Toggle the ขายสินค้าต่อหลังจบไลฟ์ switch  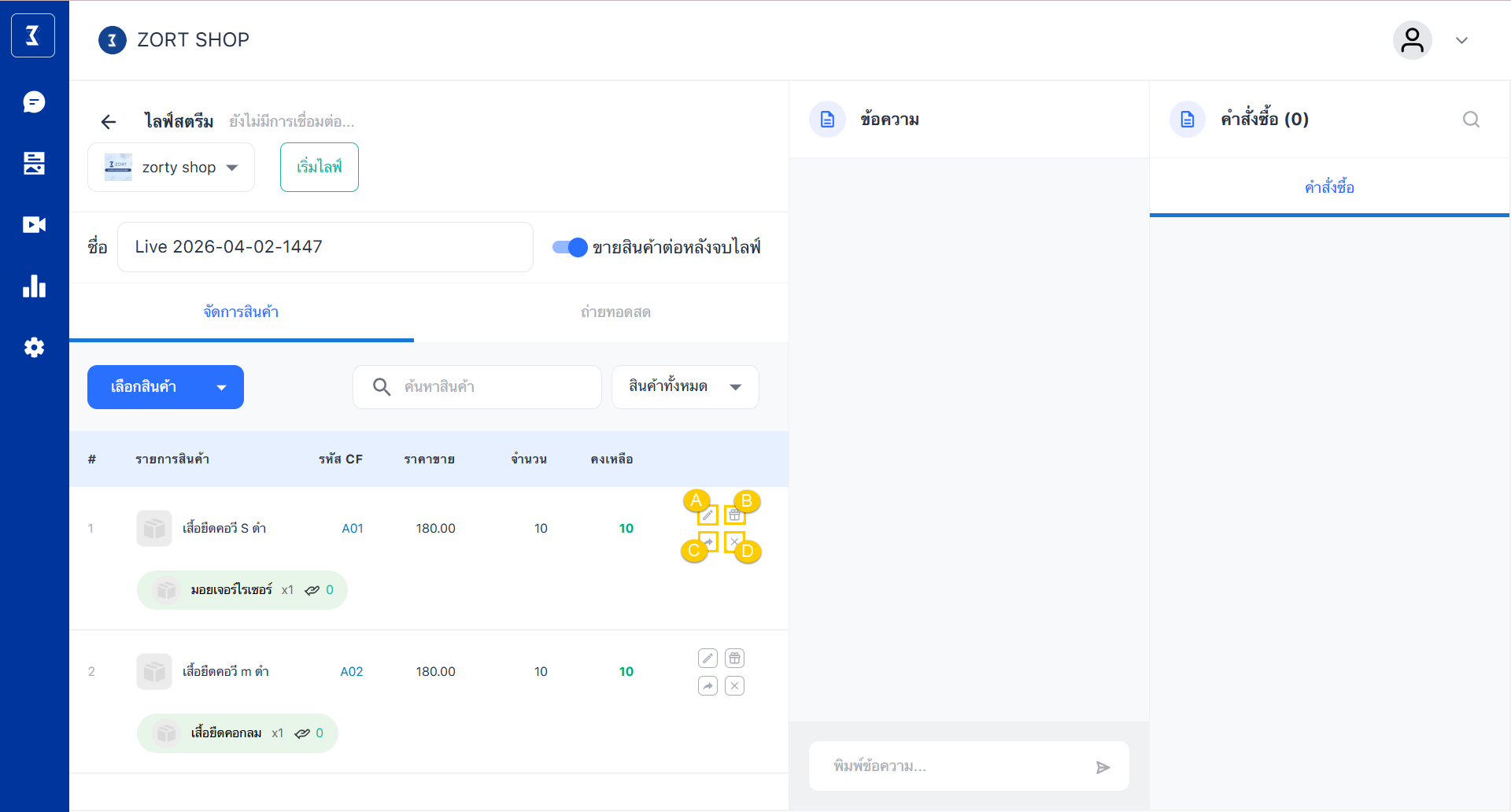[x=570, y=247]
